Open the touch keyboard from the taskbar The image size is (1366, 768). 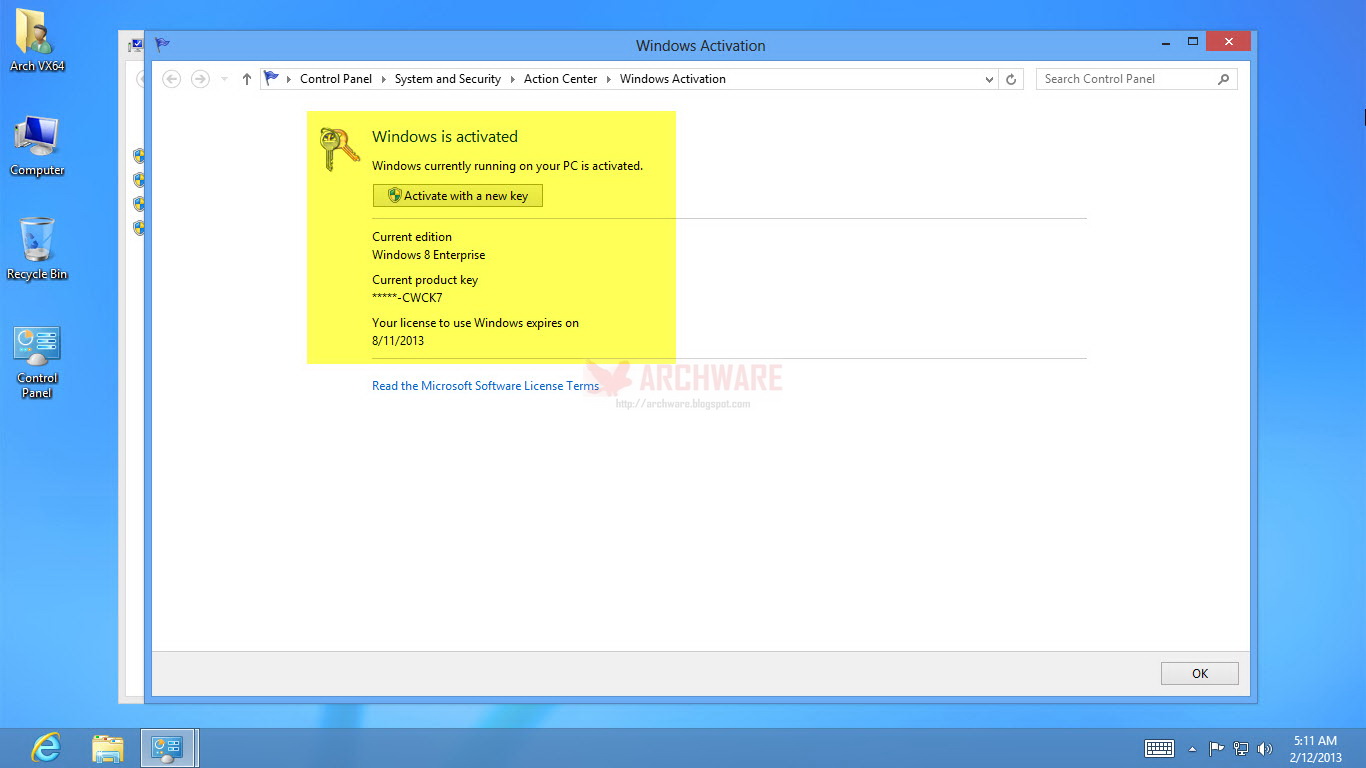tap(1159, 748)
